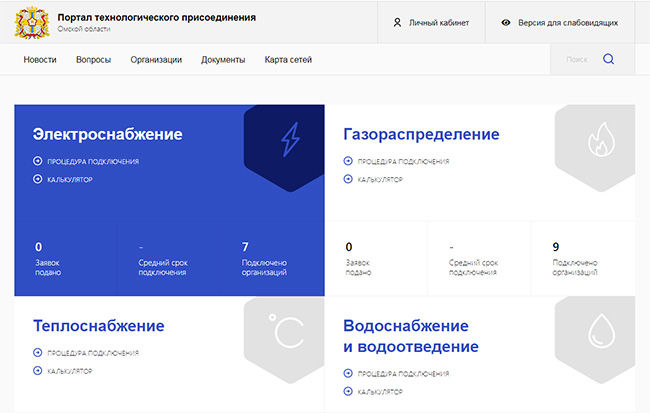Open Калькулятор under Газораспределение

pyautogui.click(x=379, y=180)
